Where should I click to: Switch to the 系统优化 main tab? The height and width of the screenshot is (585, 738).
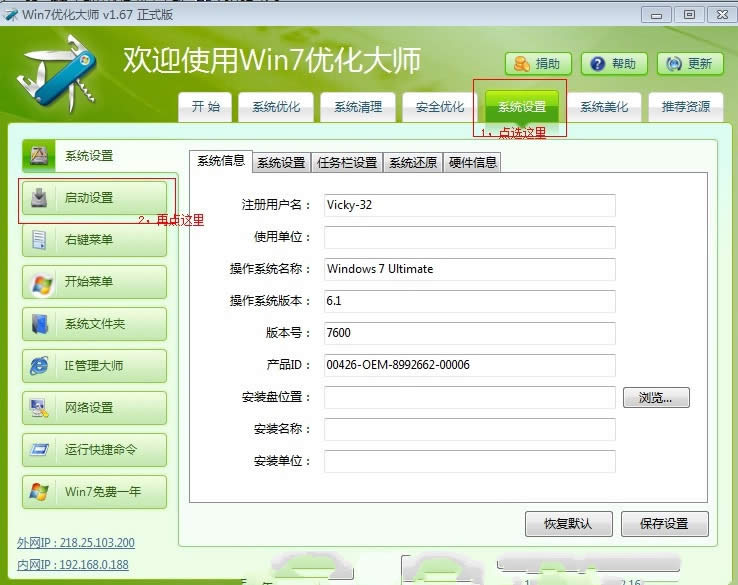[x=276, y=107]
